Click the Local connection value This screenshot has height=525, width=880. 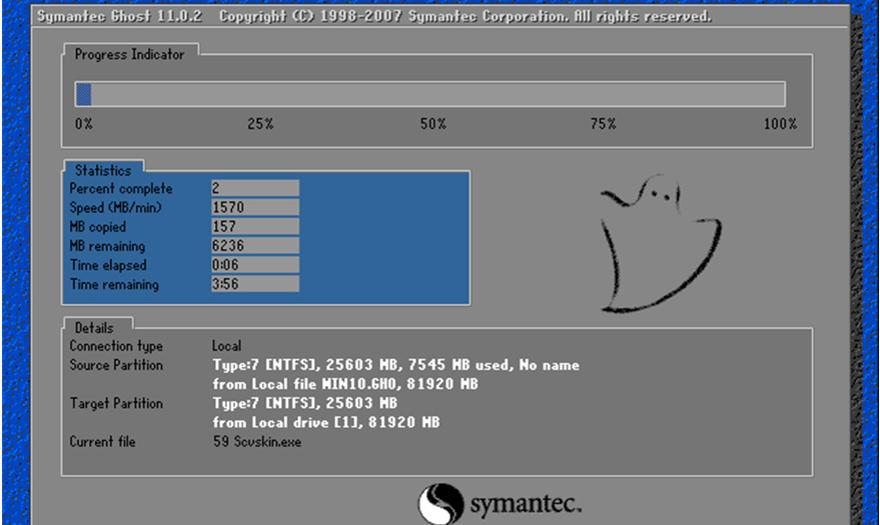point(227,346)
